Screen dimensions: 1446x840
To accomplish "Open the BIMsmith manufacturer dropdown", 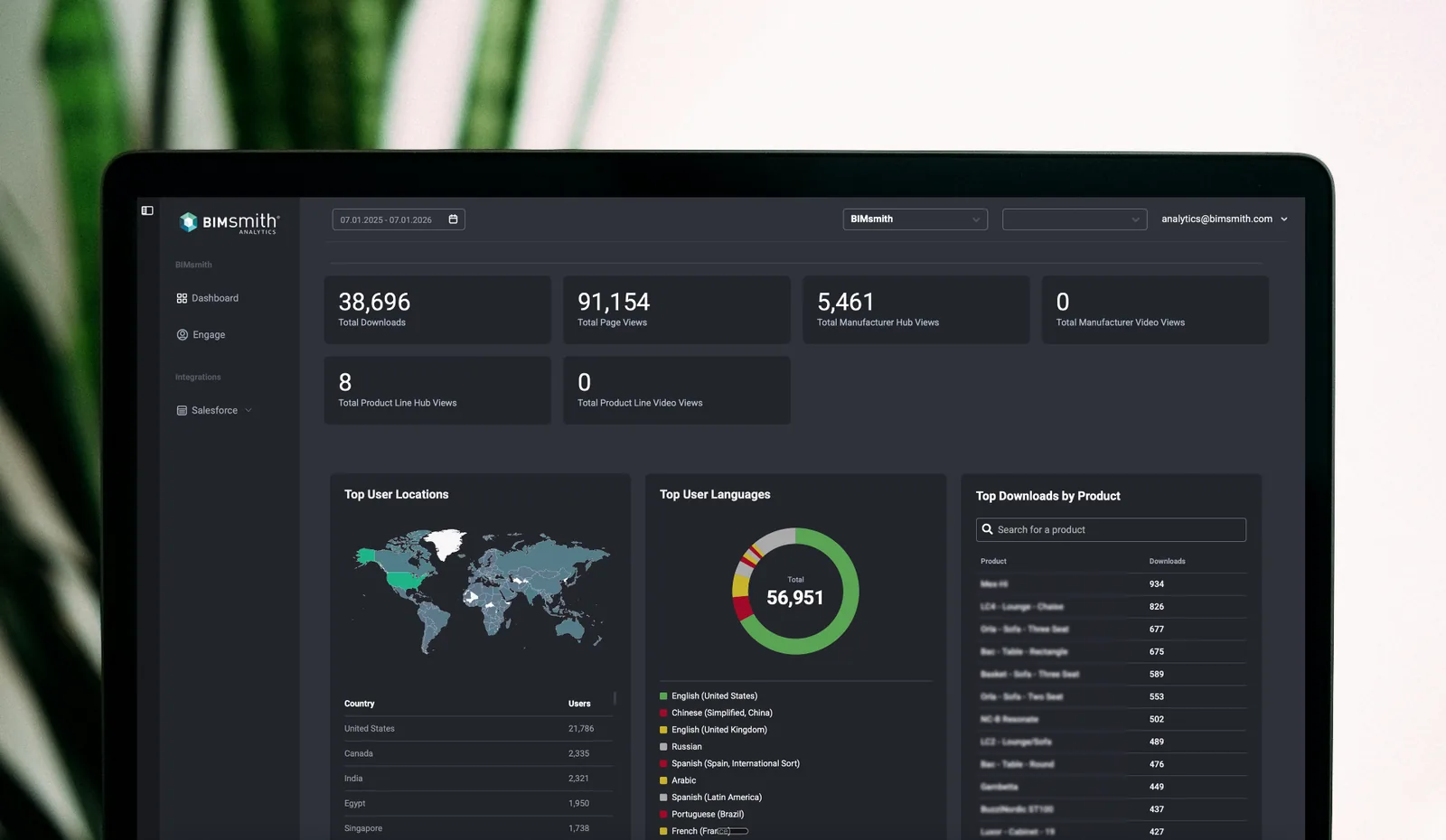I will coord(915,219).
